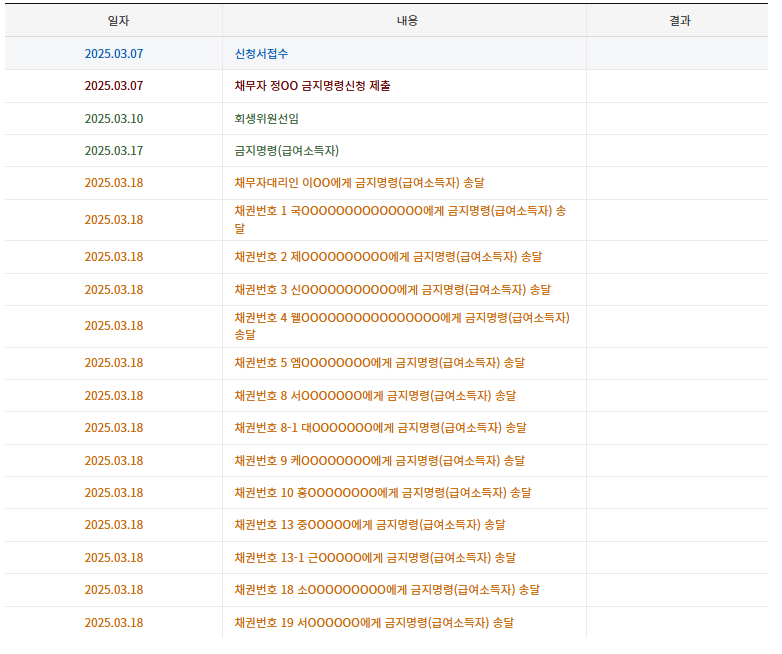782x654 pixels.
Task: Click the date 2025.03.10 for 회생위원선임
Action: click(x=114, y=119)
